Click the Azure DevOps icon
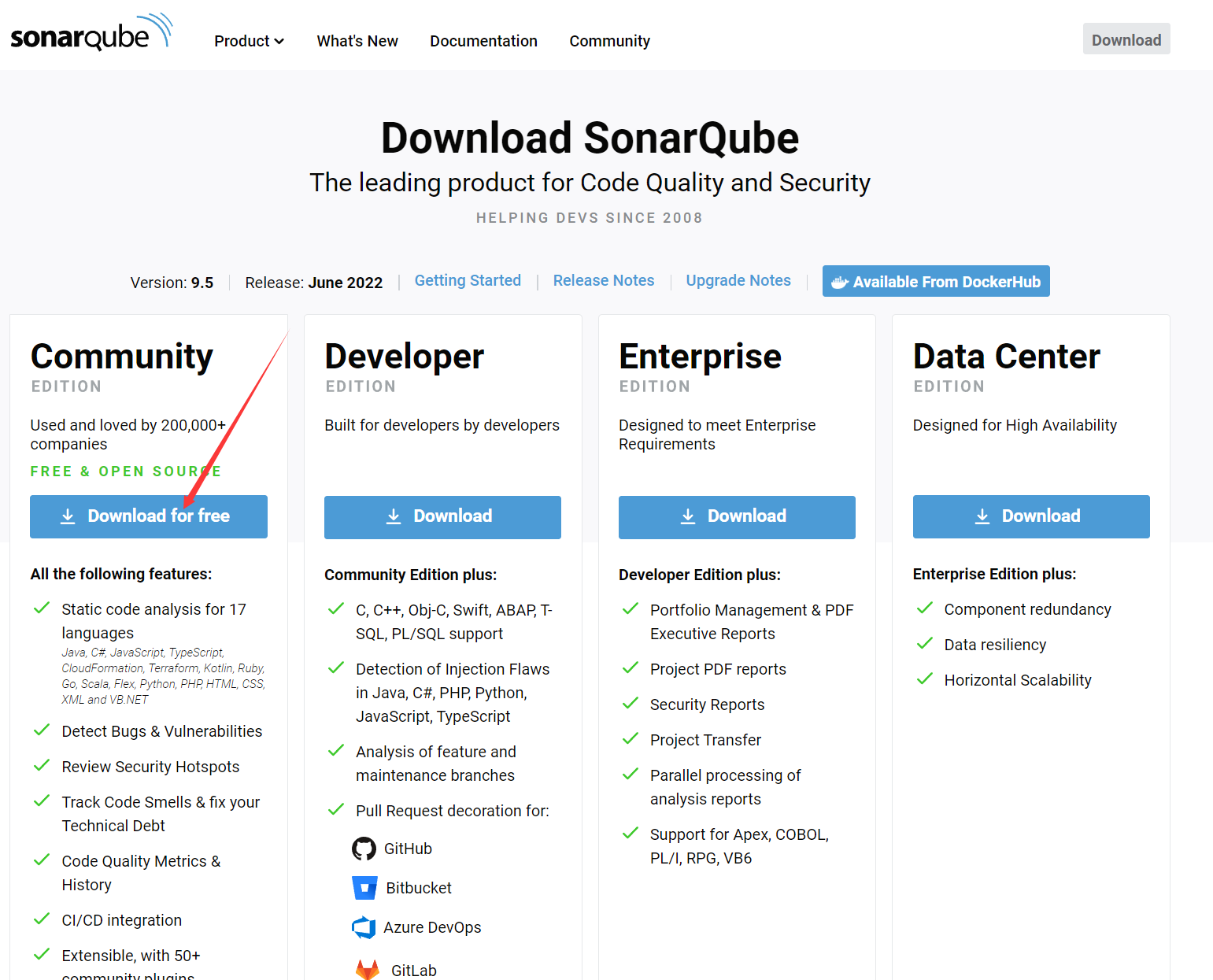 [x=364, y=927]
